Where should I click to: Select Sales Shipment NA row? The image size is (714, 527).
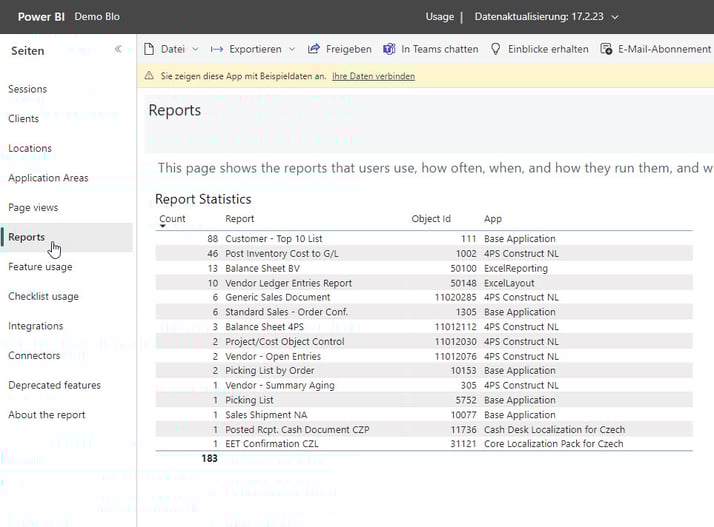424,415
